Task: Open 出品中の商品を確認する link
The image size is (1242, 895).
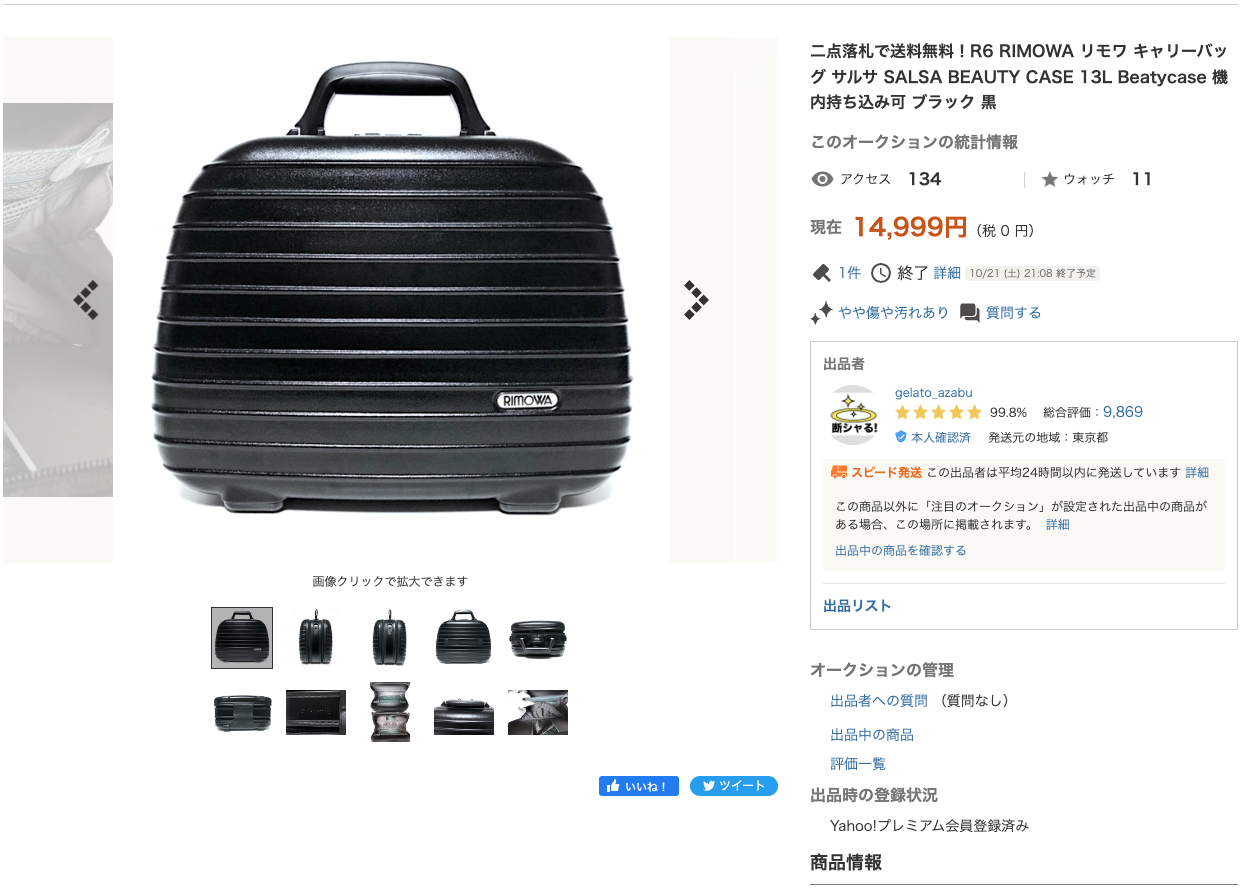Action: [901, 550]
